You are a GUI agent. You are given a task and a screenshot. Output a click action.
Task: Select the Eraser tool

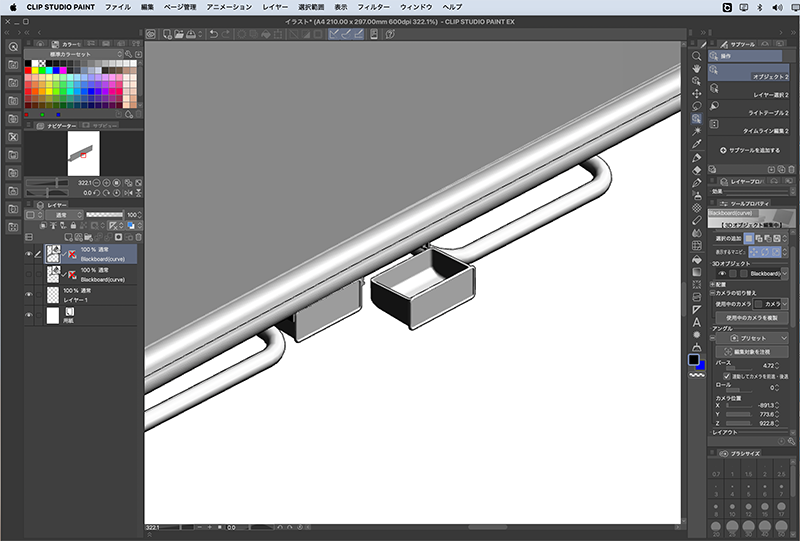coord(696,171)
